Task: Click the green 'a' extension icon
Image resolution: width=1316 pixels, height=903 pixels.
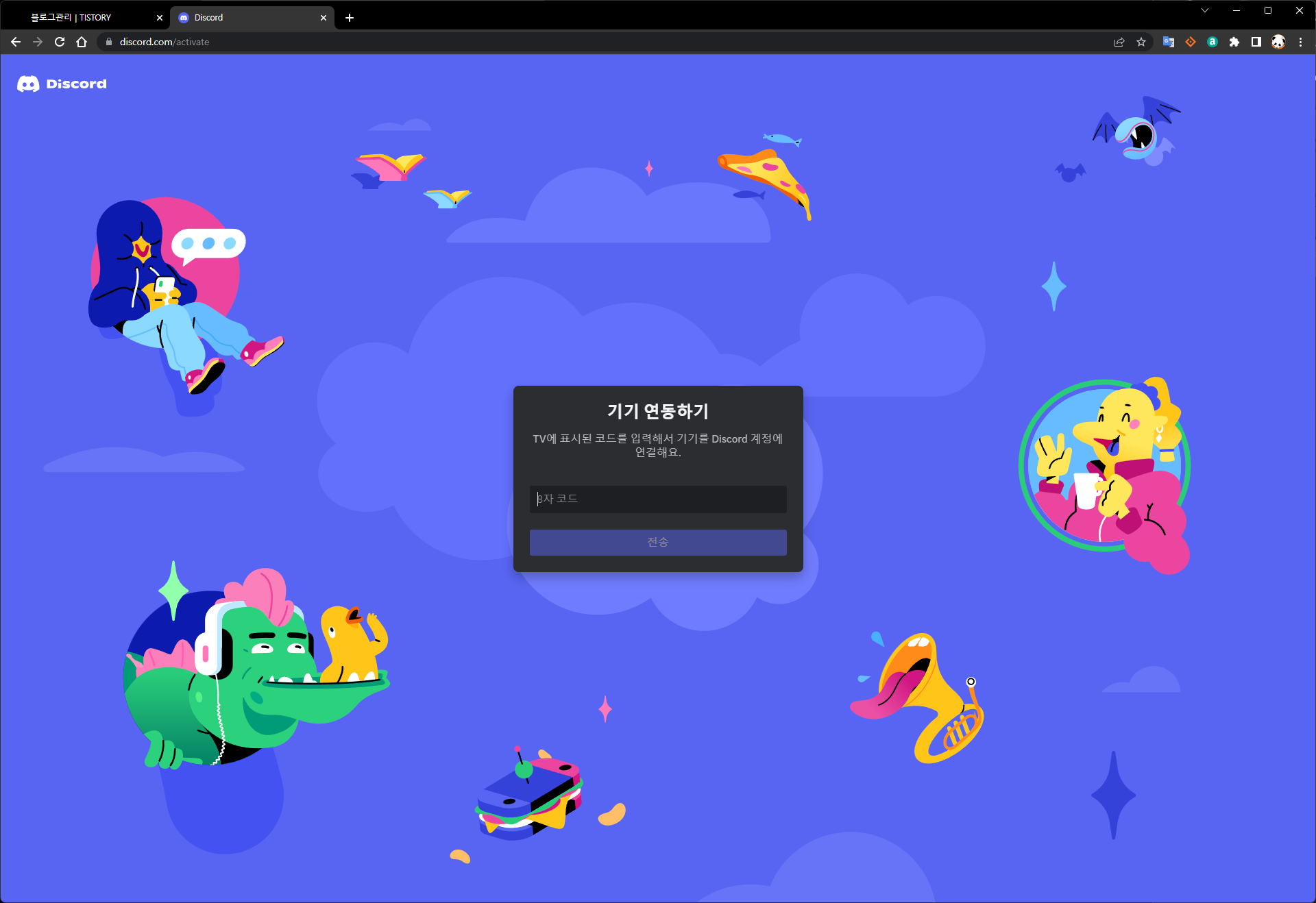Action: click(1213, 42)
